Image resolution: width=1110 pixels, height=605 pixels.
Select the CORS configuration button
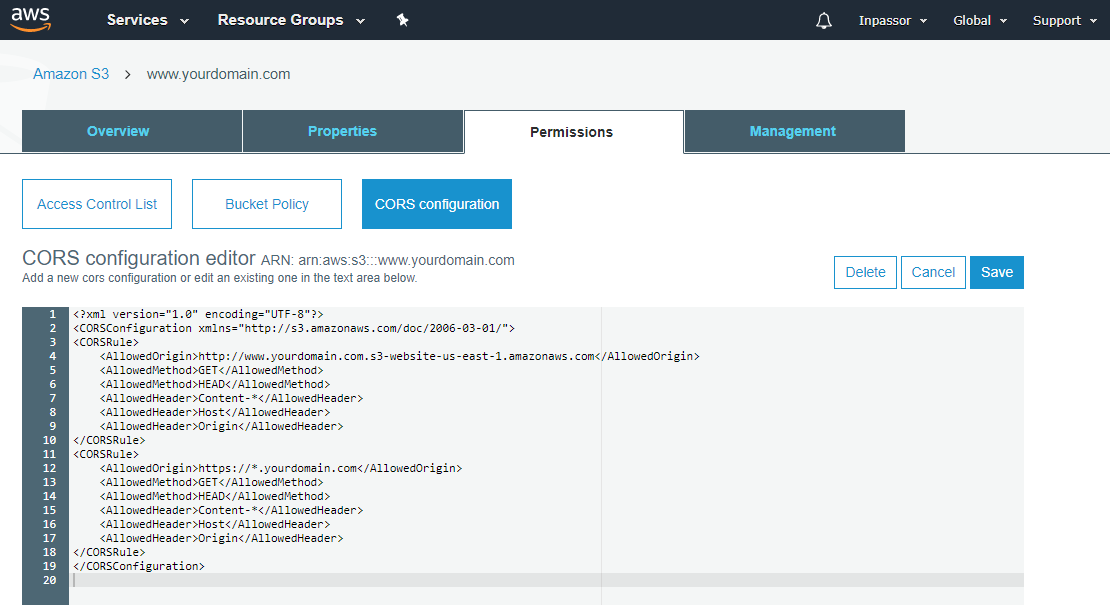(436, 203)
